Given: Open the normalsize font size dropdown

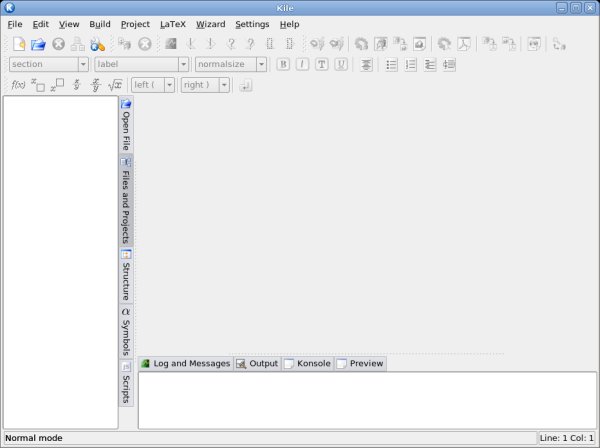Looking at the screenshot, I should [261, 64].
